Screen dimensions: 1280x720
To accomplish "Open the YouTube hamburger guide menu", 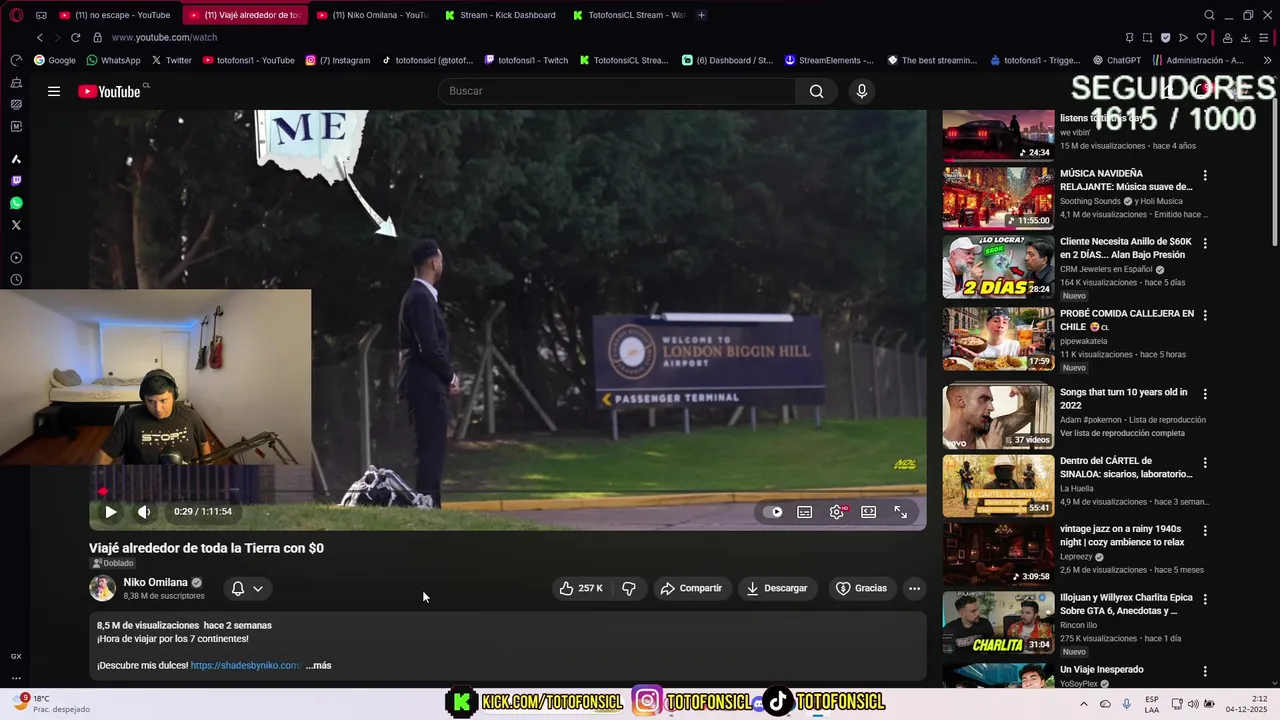I will 54,91.
